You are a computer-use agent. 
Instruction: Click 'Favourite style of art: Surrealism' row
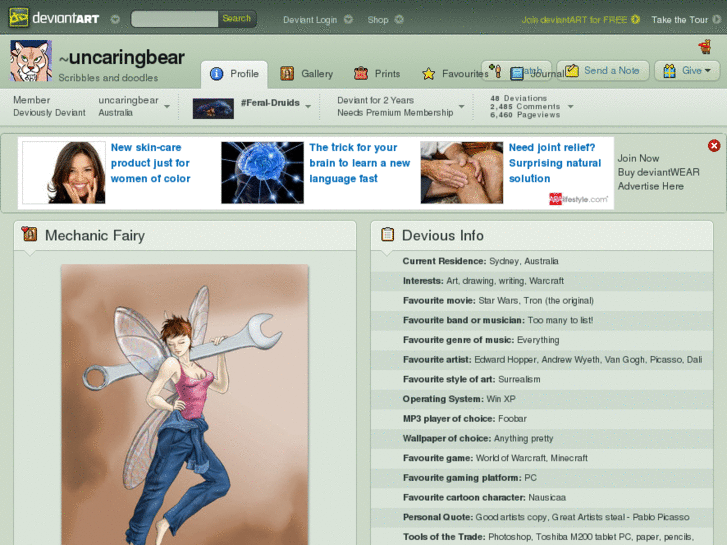tap(542, 379)
